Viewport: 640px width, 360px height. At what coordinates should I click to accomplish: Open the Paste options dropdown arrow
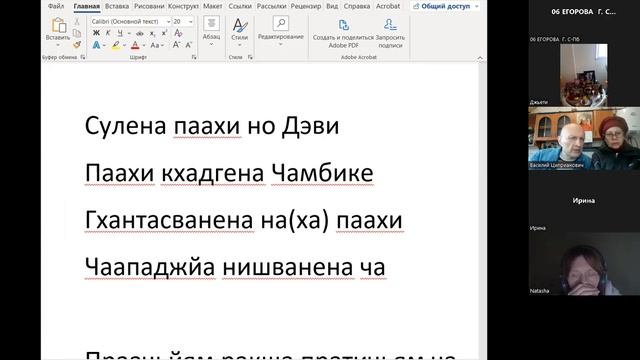58,45
